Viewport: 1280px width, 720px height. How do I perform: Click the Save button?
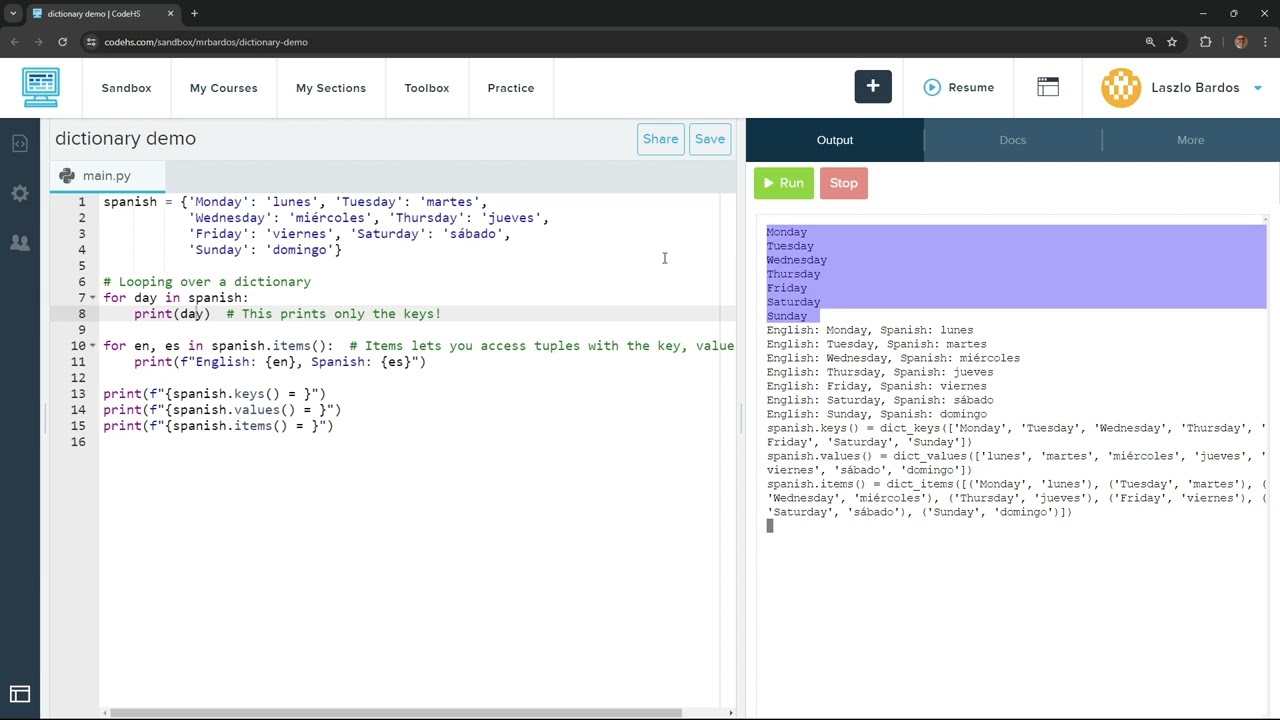click(x=710, y=139)
